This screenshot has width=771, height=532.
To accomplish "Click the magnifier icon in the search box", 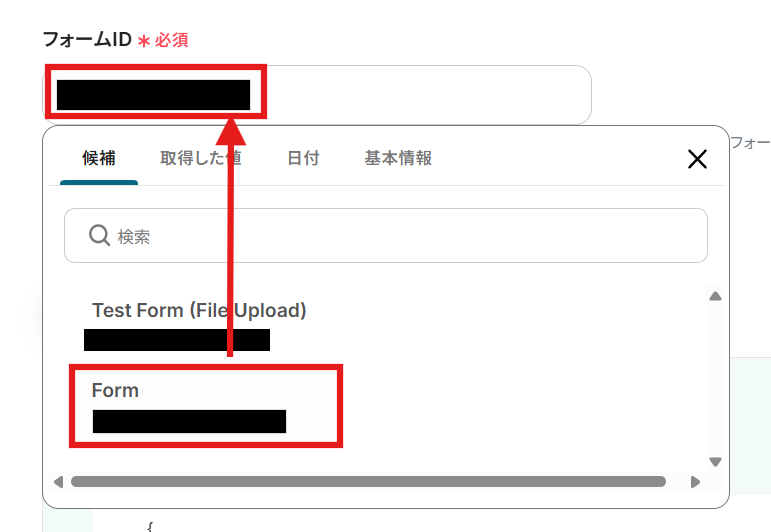I will [x=99, y=236].
